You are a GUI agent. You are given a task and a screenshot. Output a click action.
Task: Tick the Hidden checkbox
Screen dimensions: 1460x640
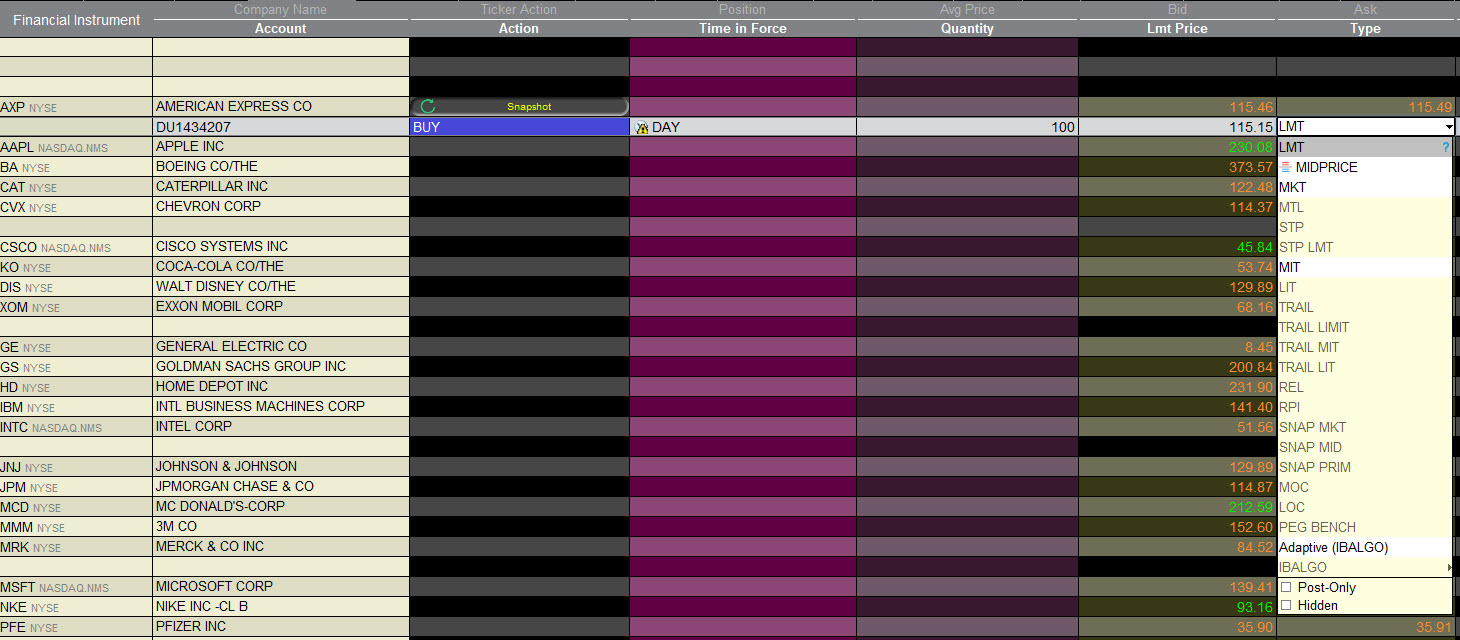(1286, 605)
